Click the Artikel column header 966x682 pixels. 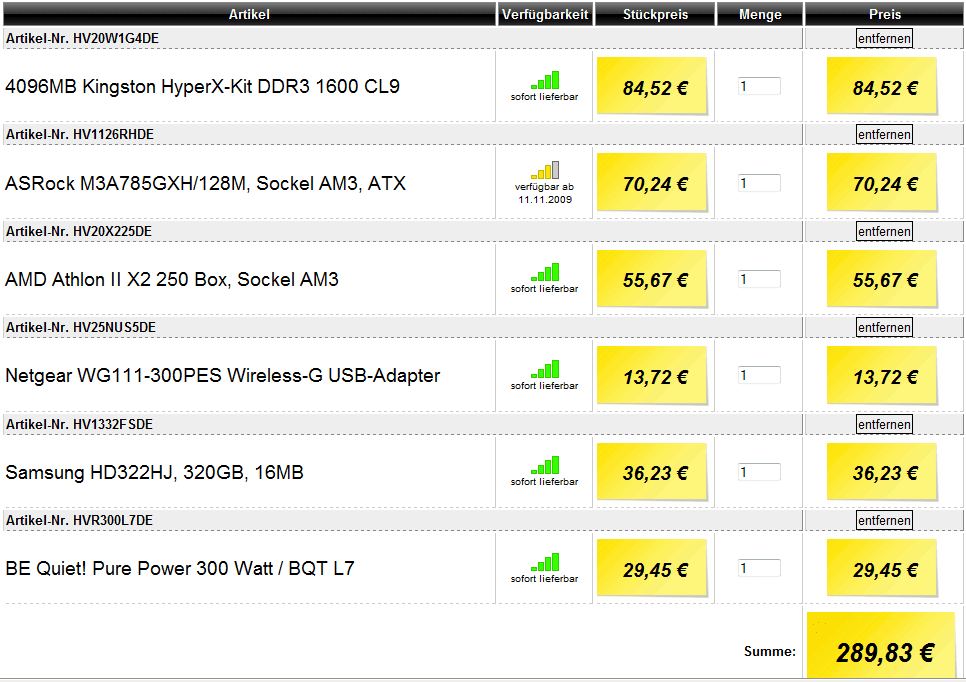[249, 14]
